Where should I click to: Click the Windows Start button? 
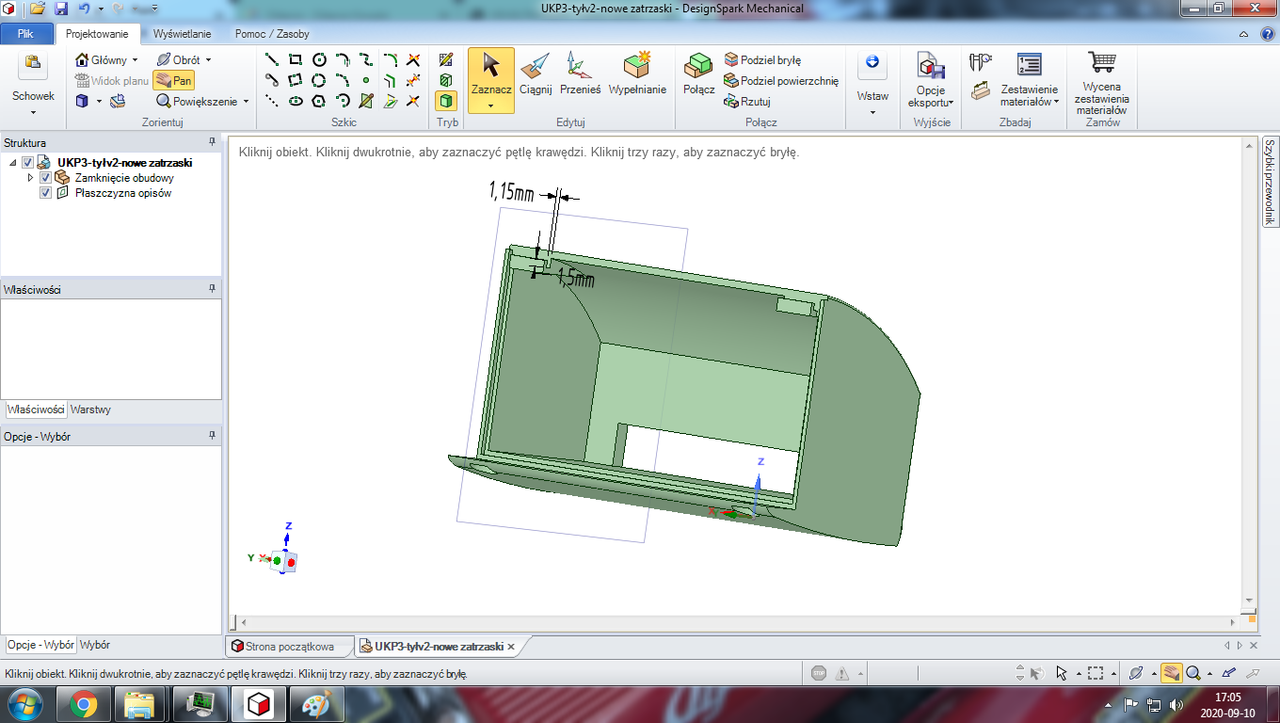pyautogui.click(x=26, y=705)
